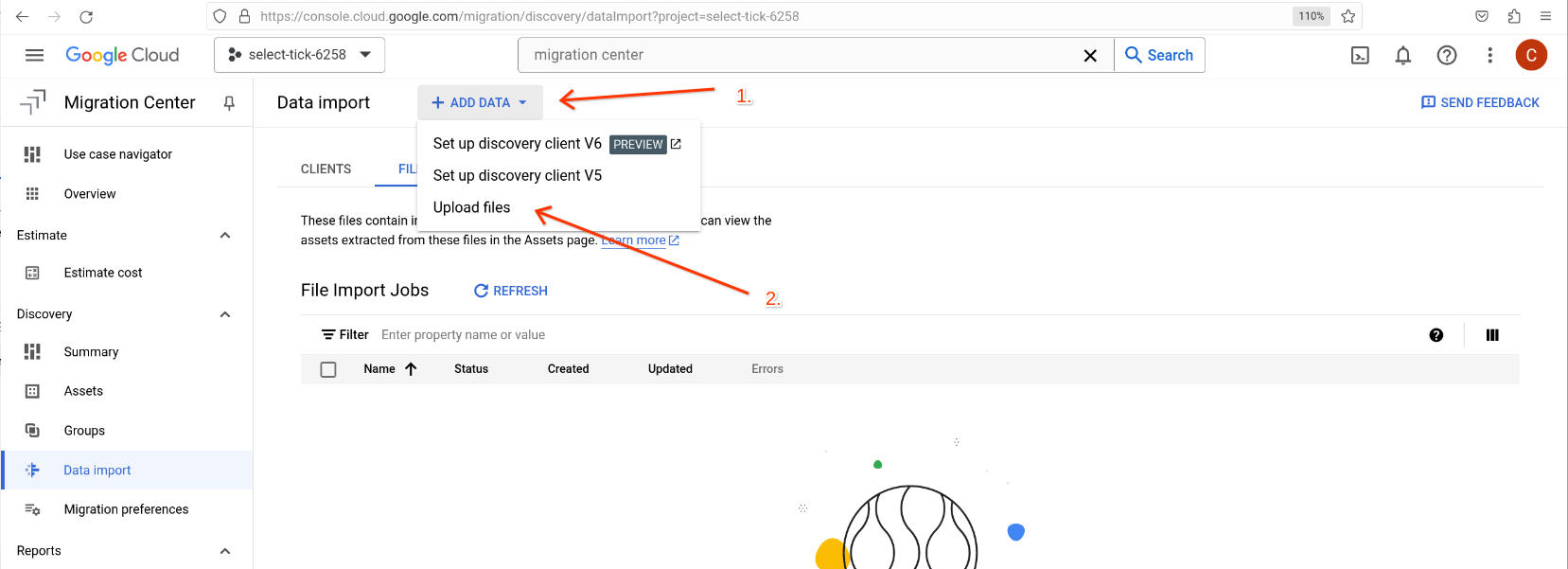
Task: Sort by the Updated column header
Action: pos(670,369)
